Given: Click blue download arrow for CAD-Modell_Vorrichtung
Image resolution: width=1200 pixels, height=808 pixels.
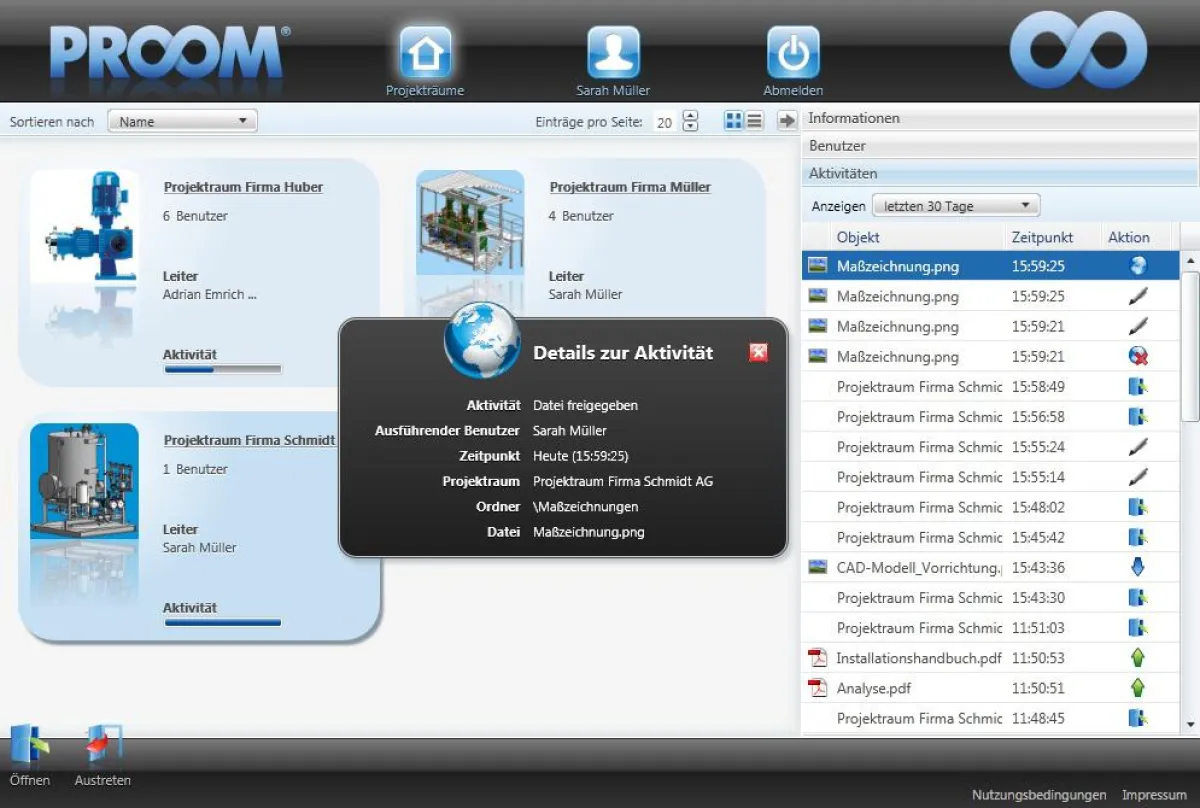Looking at the screenshot, I should point(1137,568).
